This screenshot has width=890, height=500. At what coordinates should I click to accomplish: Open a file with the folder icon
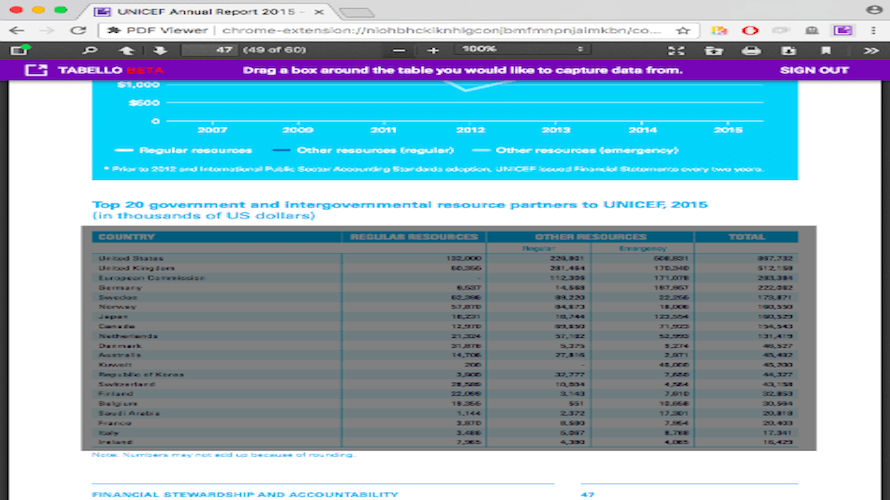(713, 51)
